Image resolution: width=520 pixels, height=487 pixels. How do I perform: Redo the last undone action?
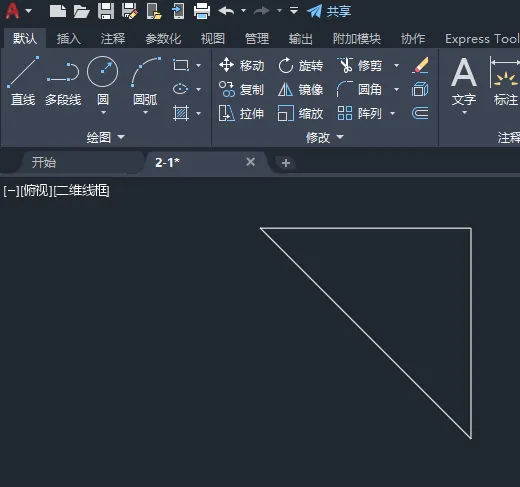pyautogui.click(x=262, y=11)
